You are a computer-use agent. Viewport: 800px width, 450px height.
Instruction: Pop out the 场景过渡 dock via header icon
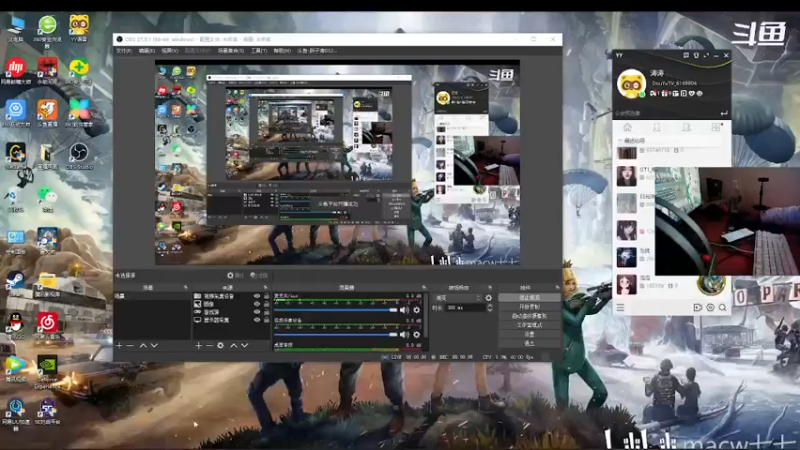(x=490, y=288)
